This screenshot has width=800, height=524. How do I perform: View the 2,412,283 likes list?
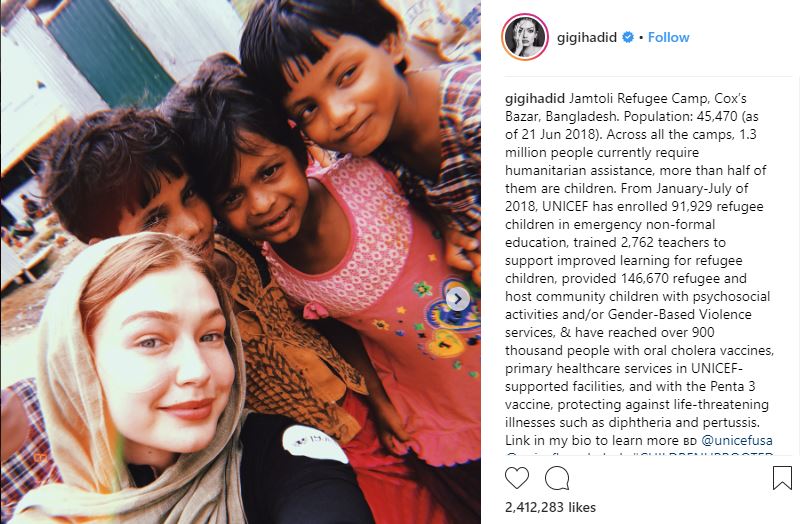click(x=551, y=507)
